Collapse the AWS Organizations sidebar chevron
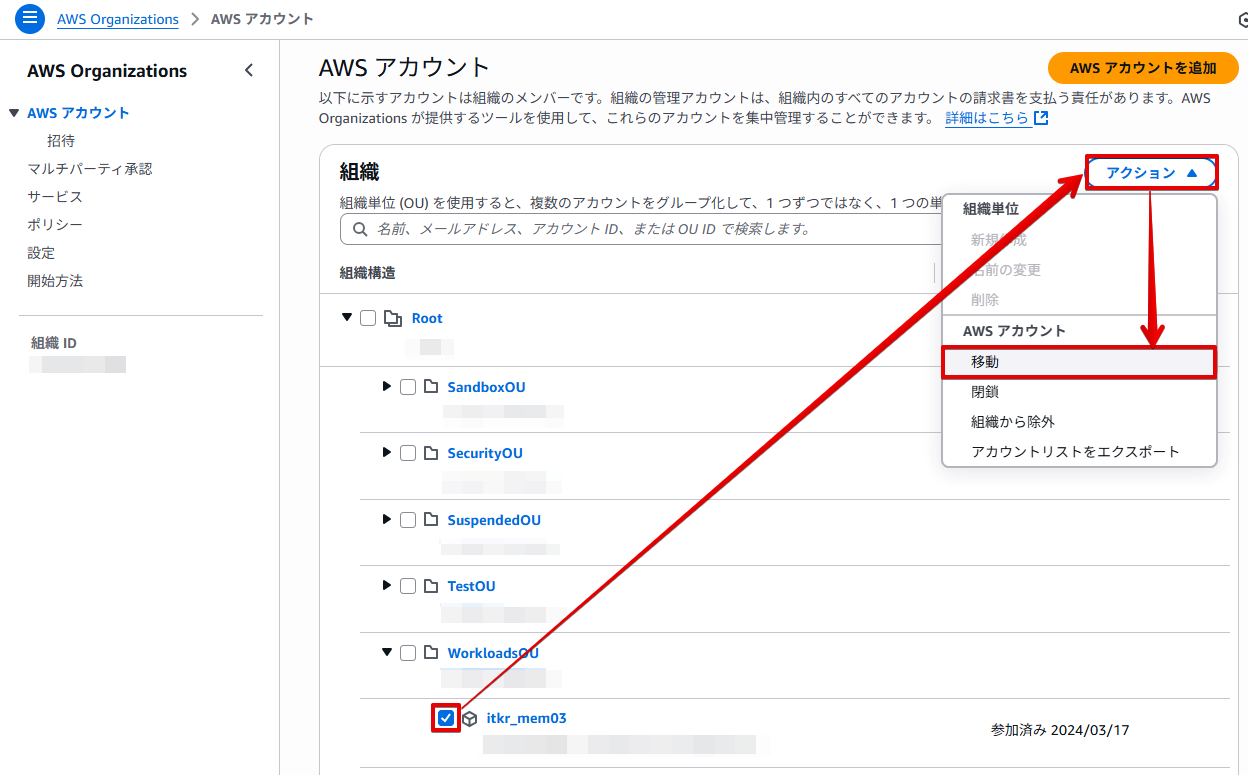 point(249,70)
